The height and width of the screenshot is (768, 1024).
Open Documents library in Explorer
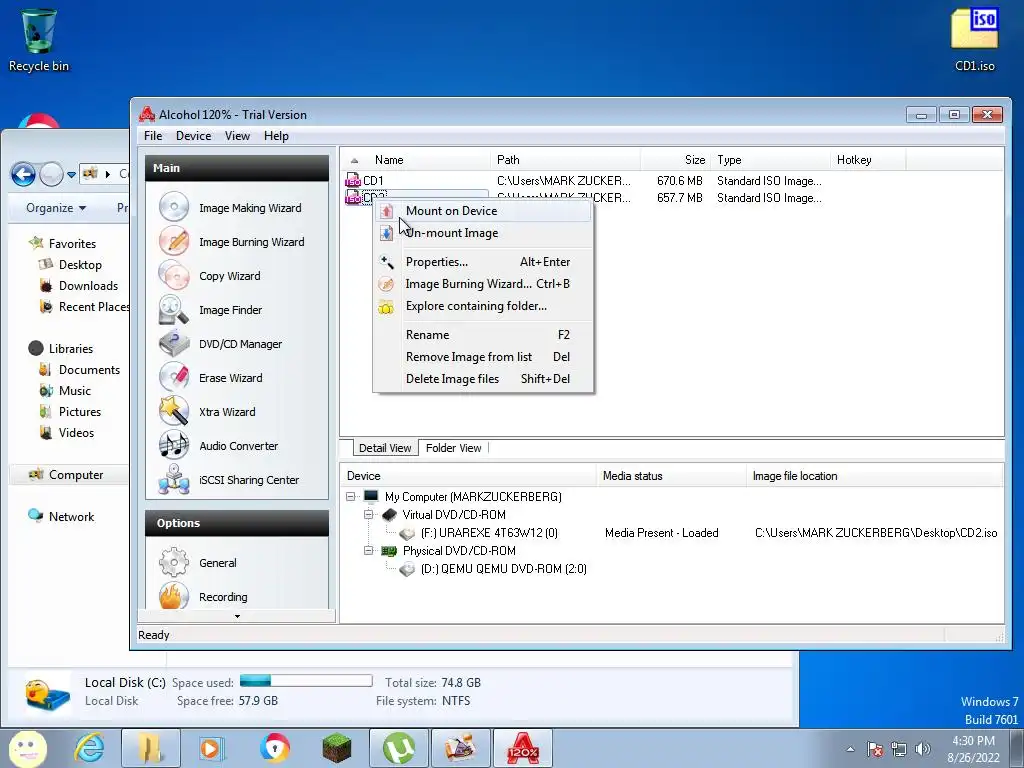[x=80, y=370]
